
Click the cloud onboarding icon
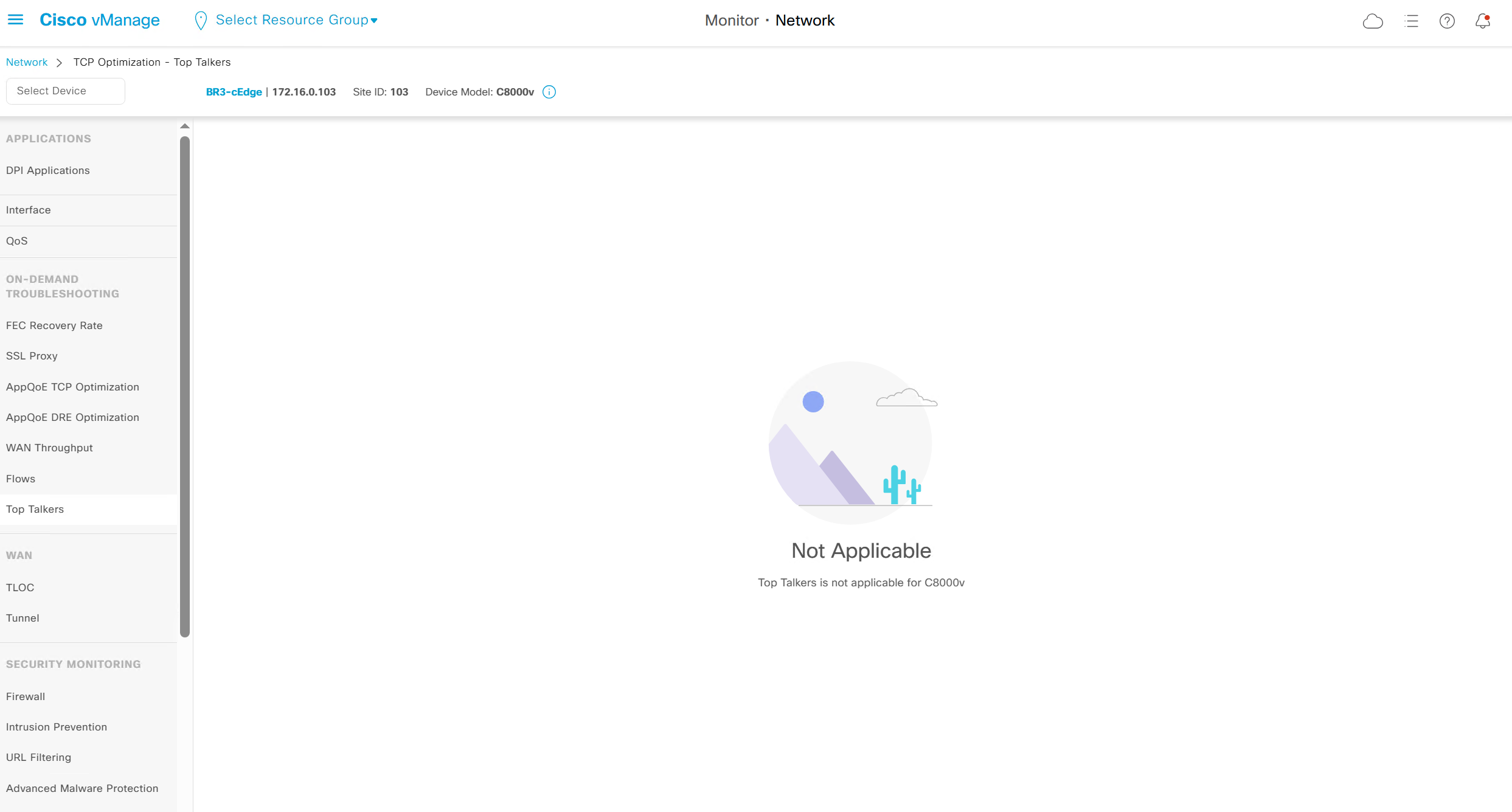(1373, 21)
